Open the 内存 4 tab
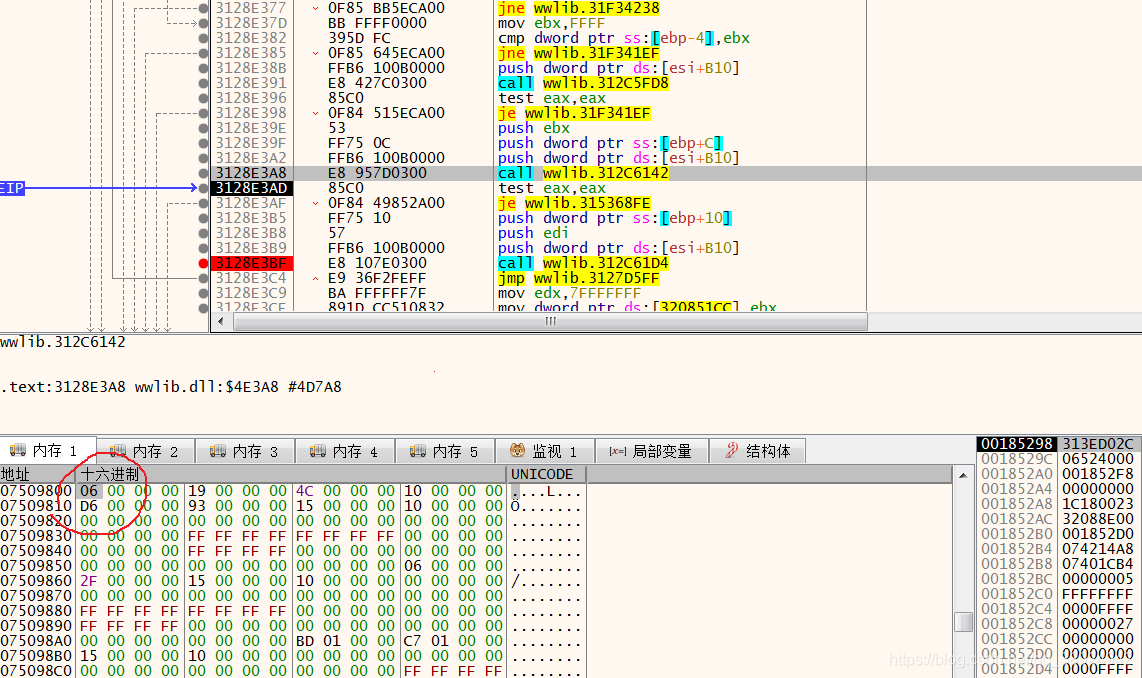This screenshot has width=1142, height=678. tap(345, 452)
